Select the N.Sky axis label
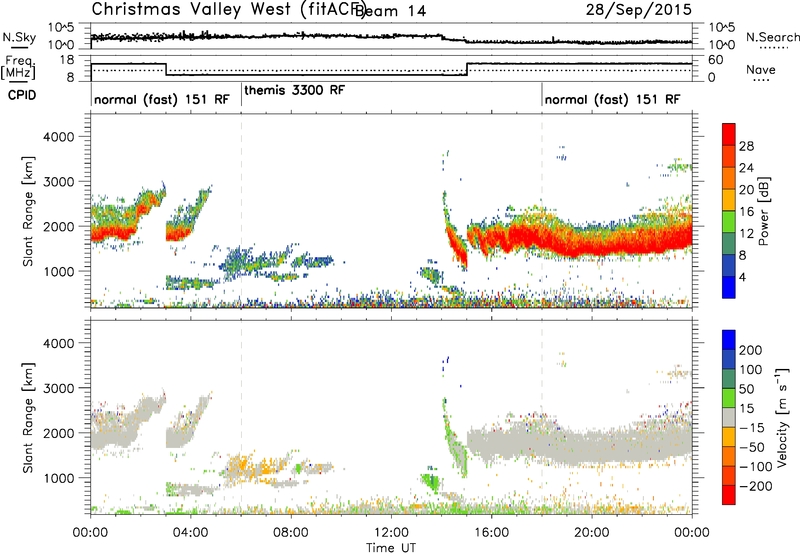 pos(19,37)
